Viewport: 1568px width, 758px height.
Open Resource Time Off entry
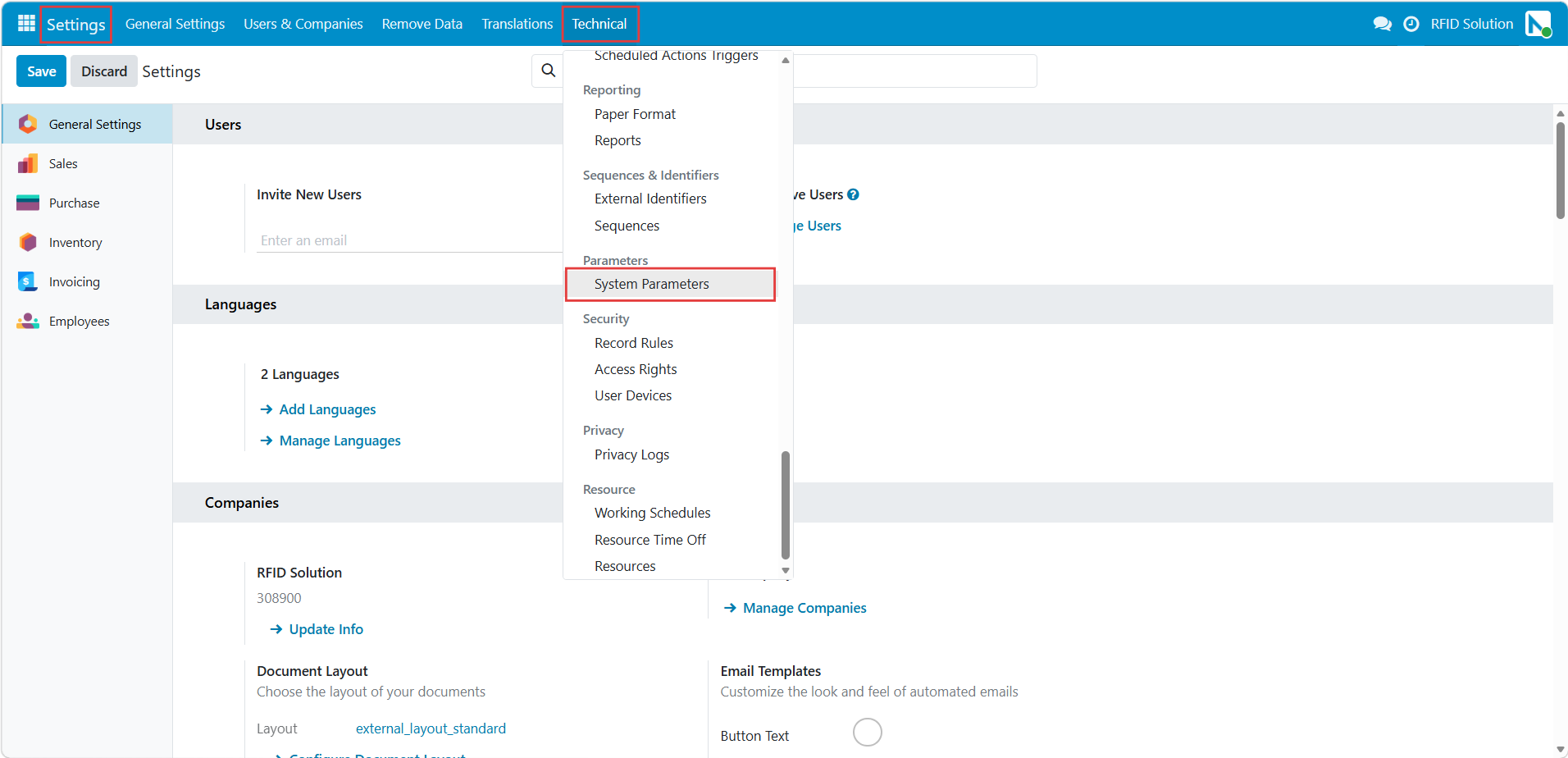650,540
